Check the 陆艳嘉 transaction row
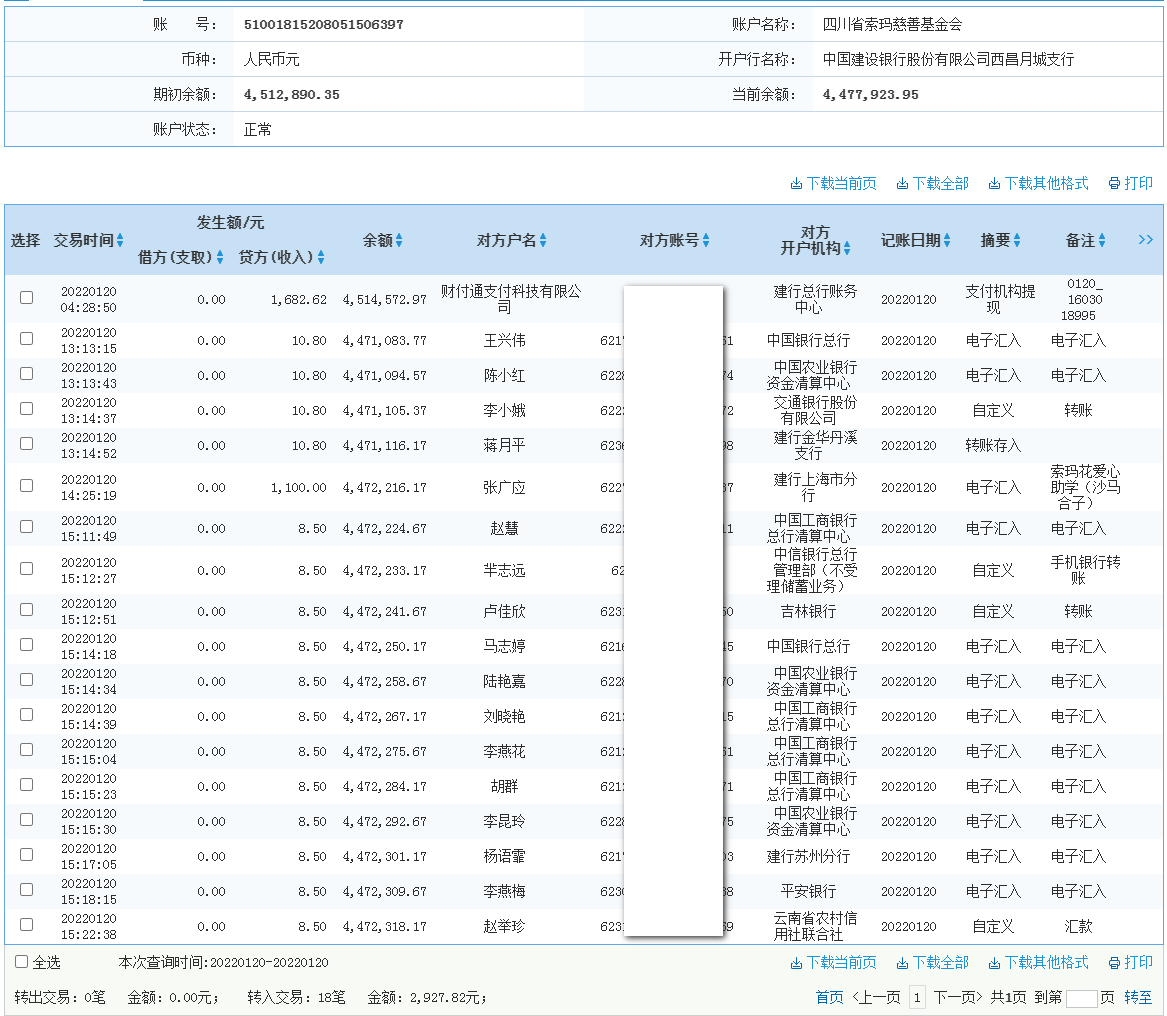The width and height of the screenshot is (1167, 1016). (27, 680)
